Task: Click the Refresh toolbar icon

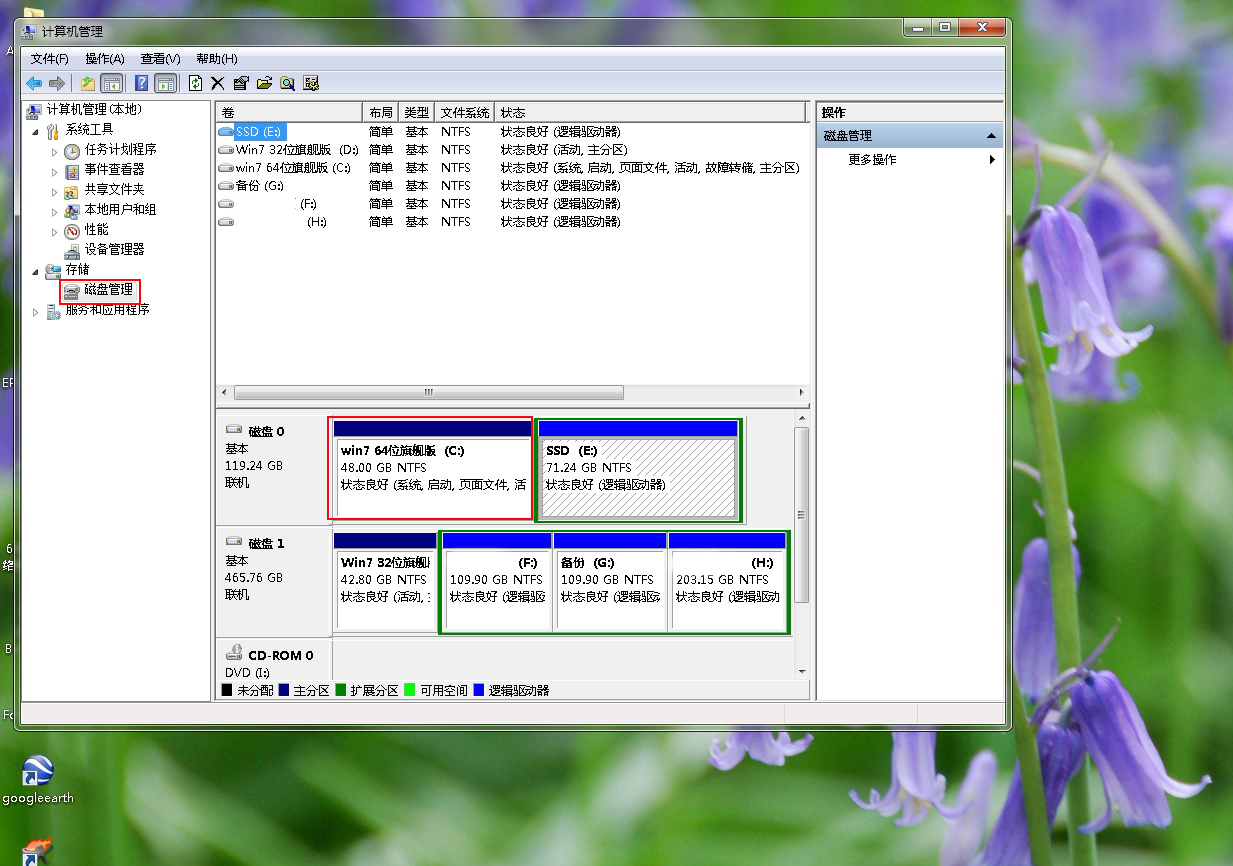Action: point(195,83)
